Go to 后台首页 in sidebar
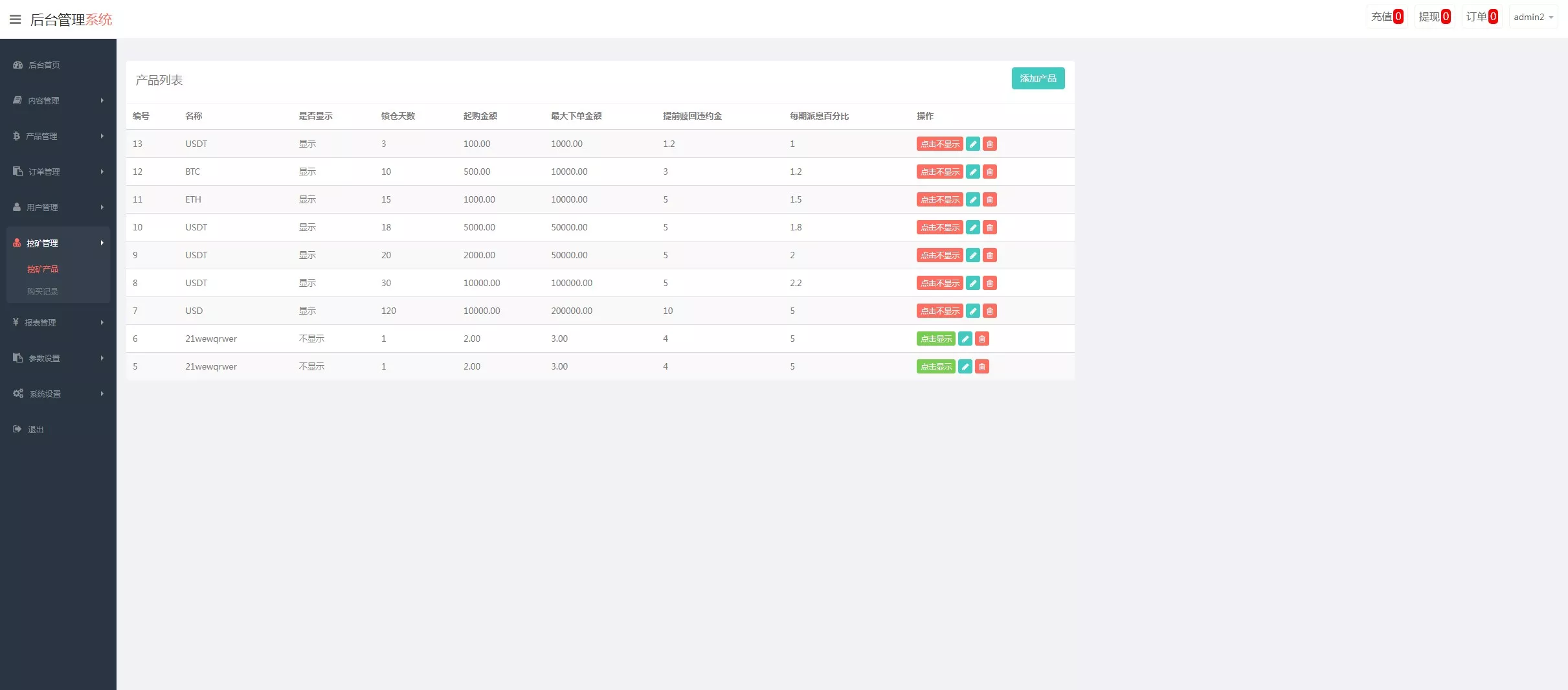This screenshot has width=1568, height=690. [x=44, y=65]
